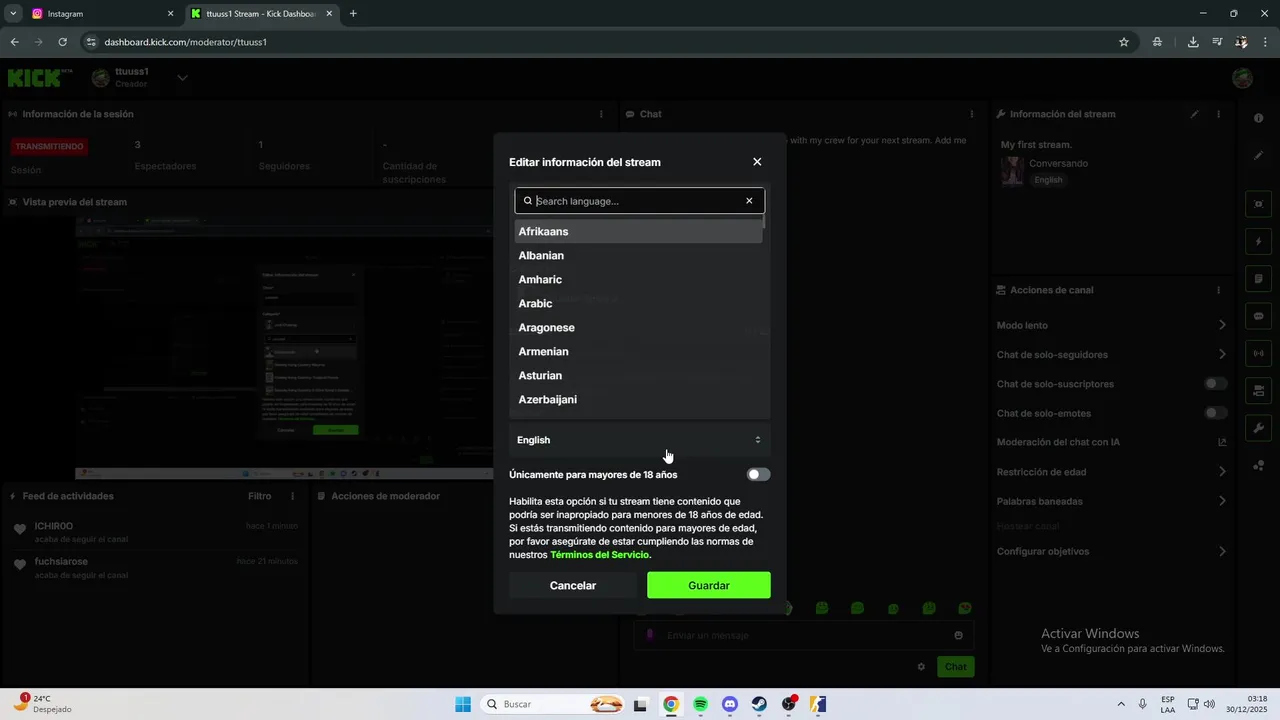This screenshot has width=1280, height=720.
Task: Click the green Guardar button
Action: tap(709, 585)
